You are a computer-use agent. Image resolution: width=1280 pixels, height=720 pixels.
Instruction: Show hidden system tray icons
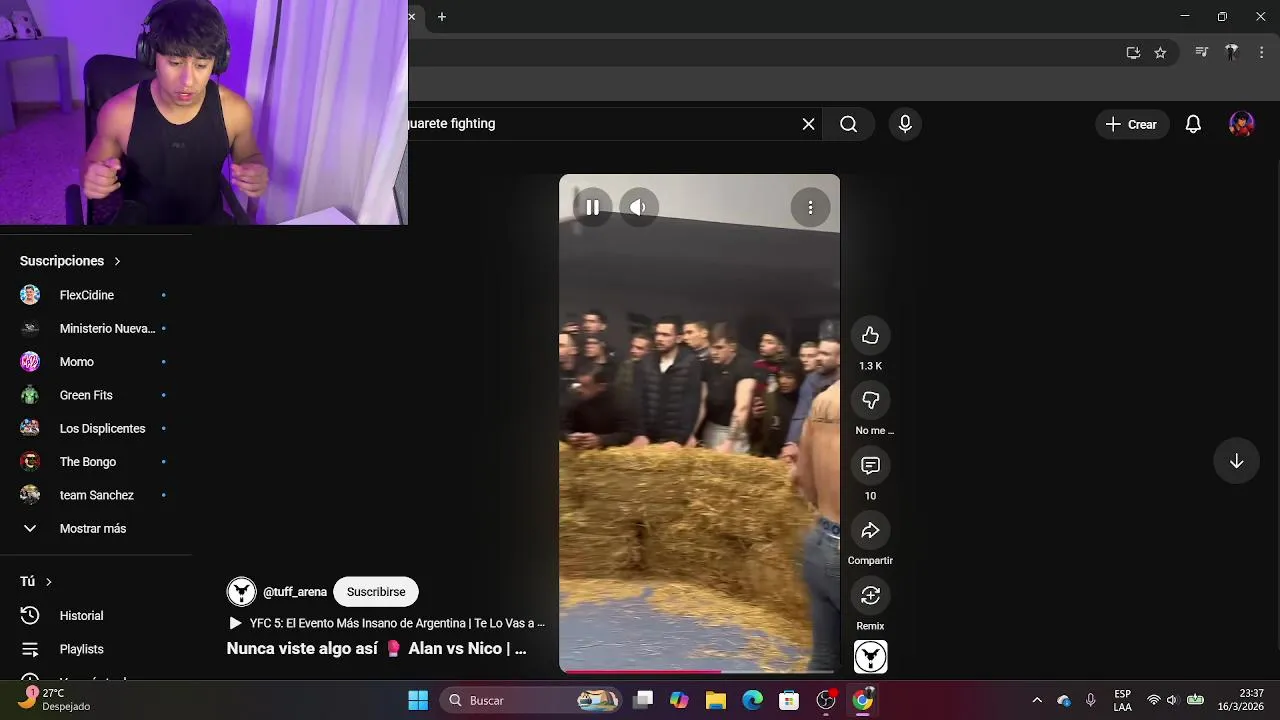click(1037, 700)
